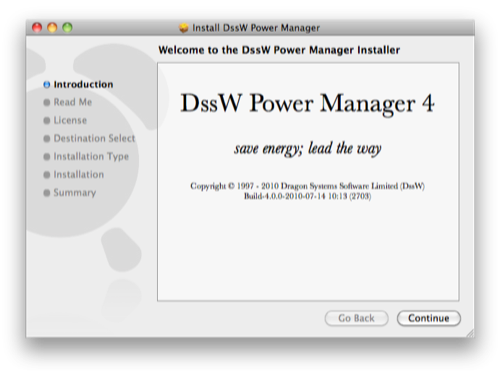
Task: Click the 'Install DssW Power Manager' window title
Action: [x=256, y=28]
